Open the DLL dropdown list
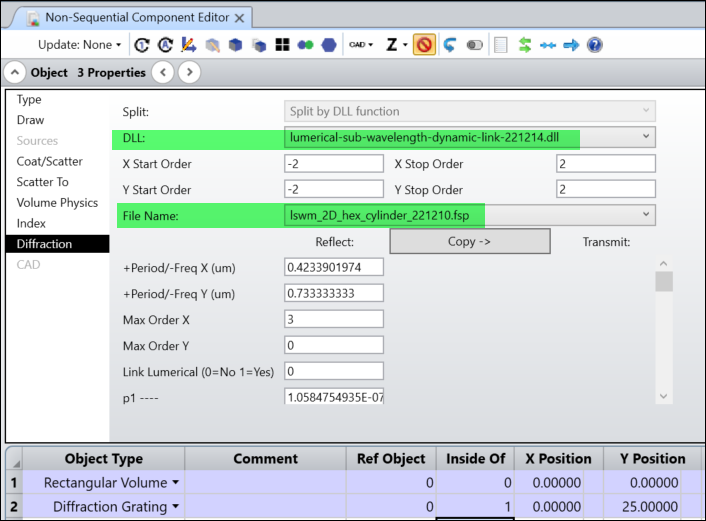The image size is (706, 521). tap(645, 137)
